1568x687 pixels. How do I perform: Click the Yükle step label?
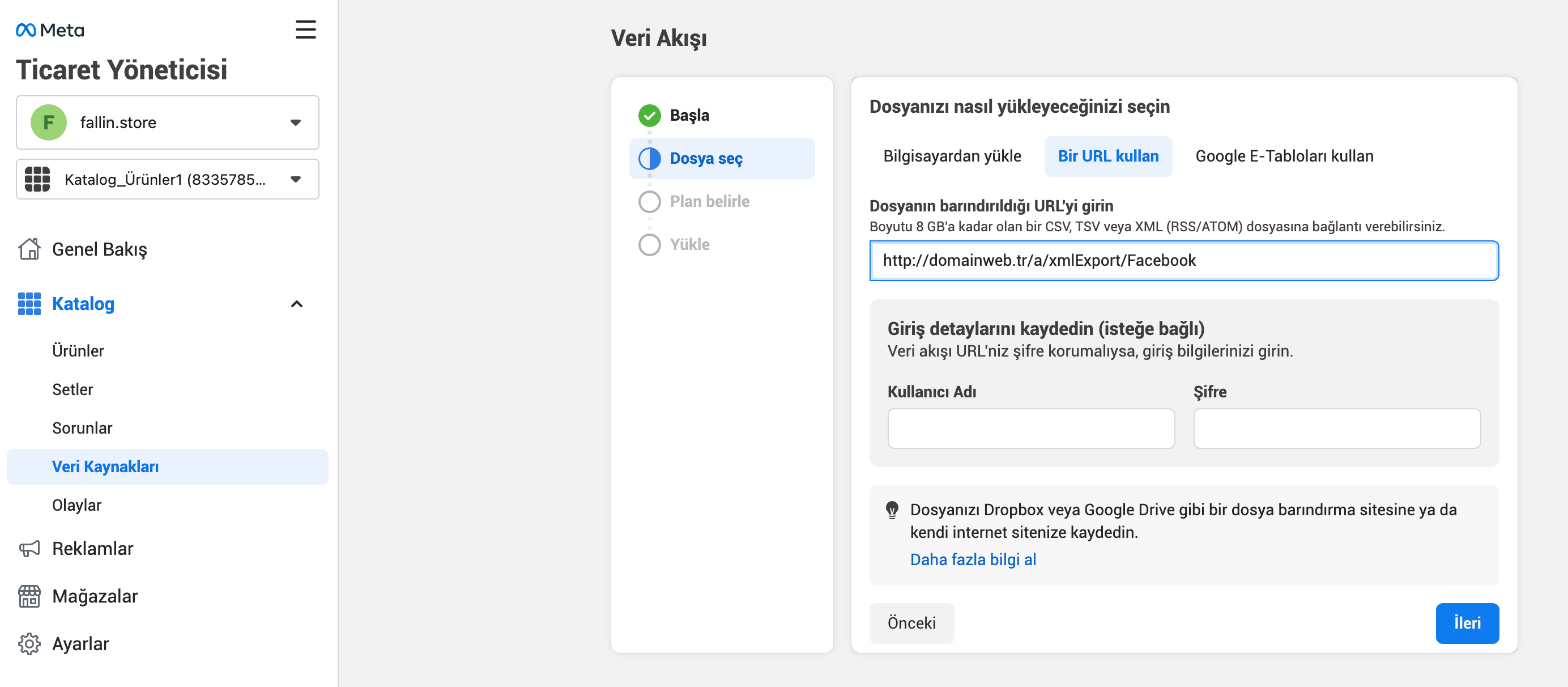pyautogui.click(x=689, y=244)
